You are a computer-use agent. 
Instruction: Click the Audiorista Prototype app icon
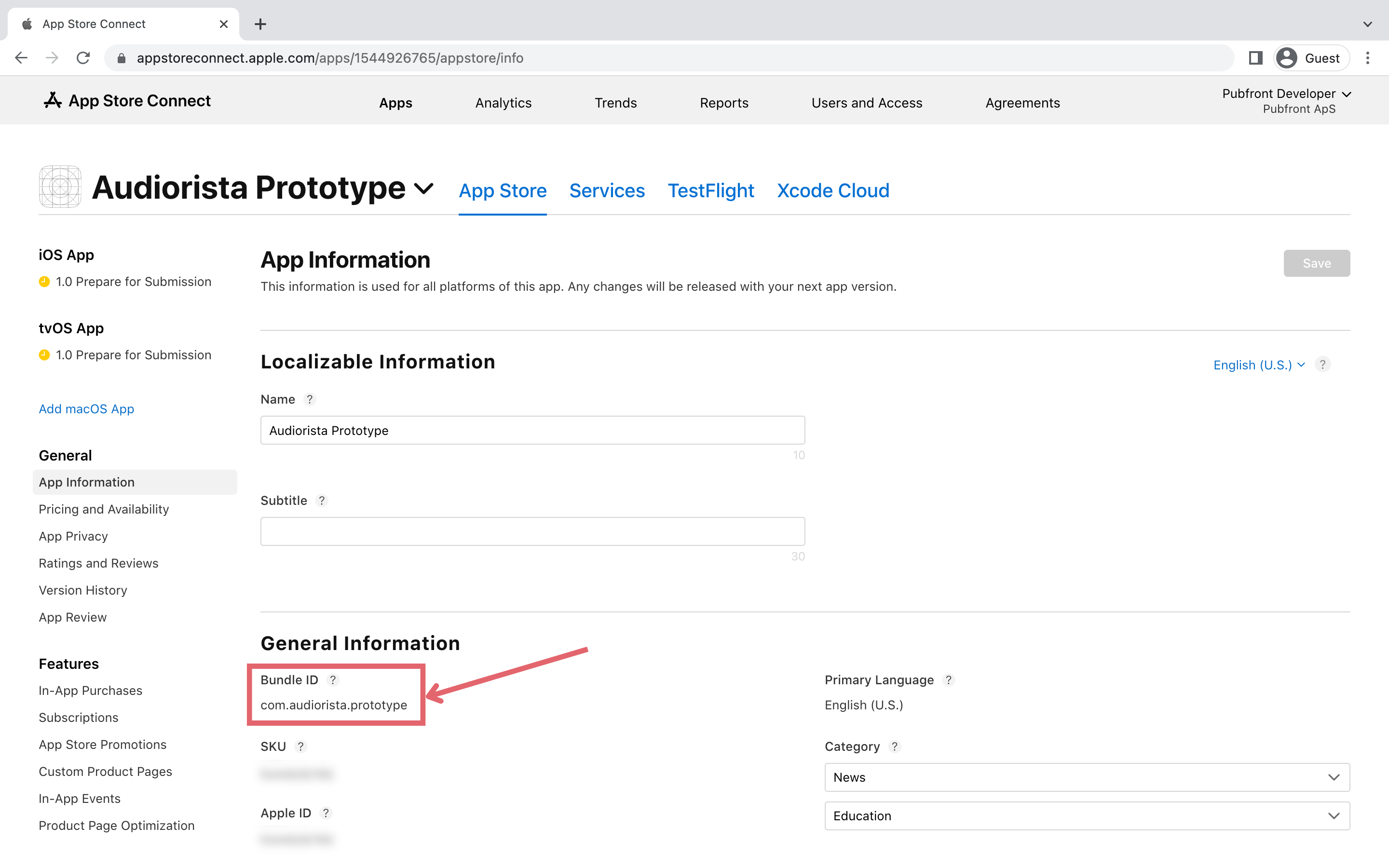(60, 187)
